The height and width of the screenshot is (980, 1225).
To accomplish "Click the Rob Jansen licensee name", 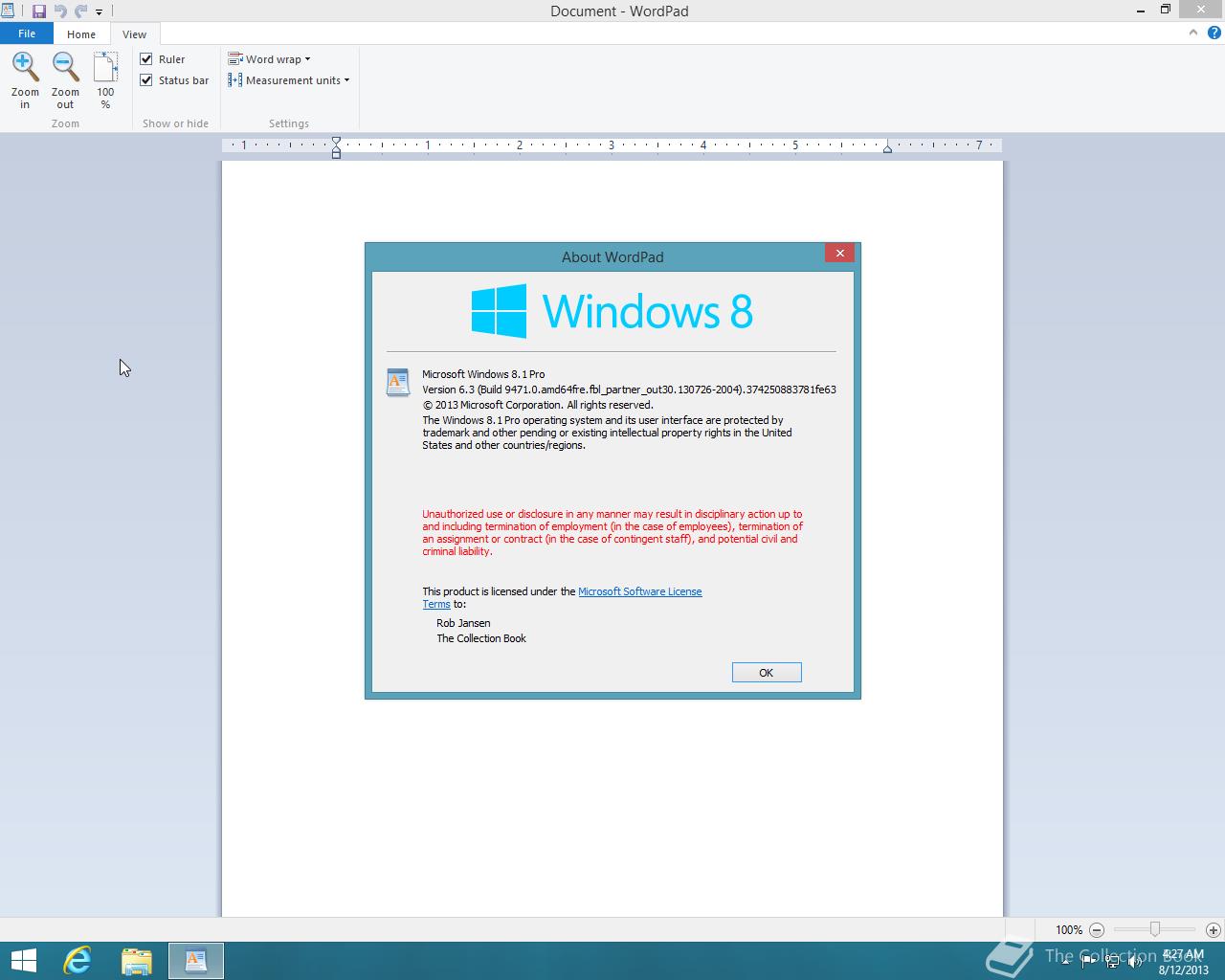I will click(x=463, y=623).
